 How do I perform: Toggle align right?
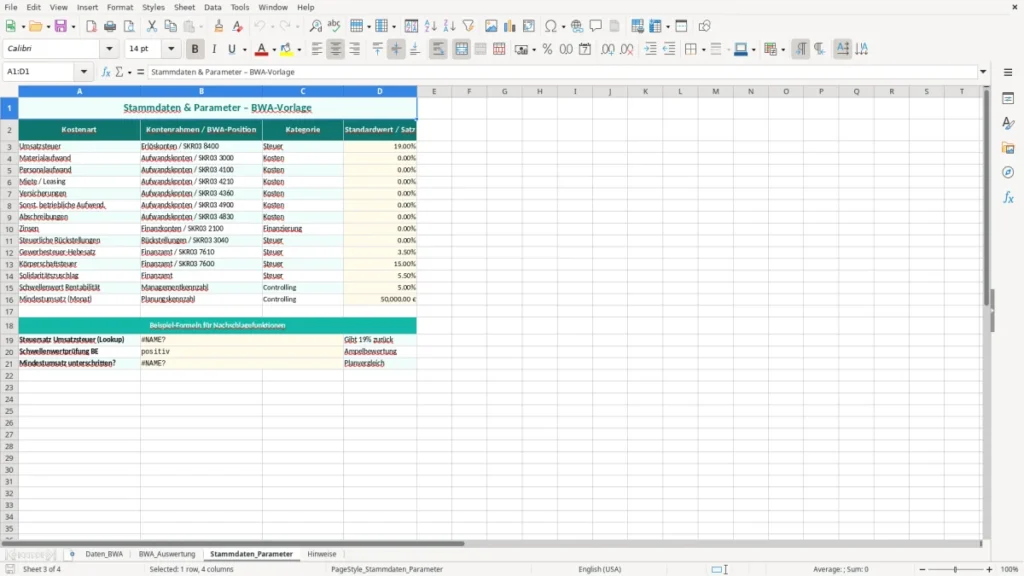(x=355, y=49)
